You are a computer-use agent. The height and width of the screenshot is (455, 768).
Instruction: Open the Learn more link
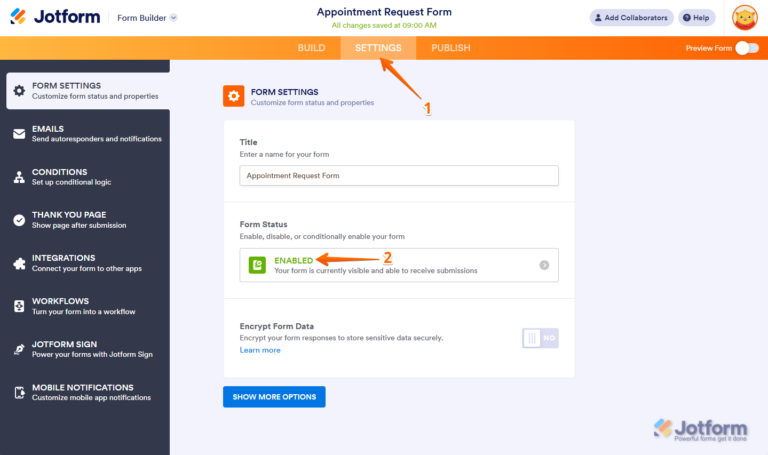click(260, 350)
